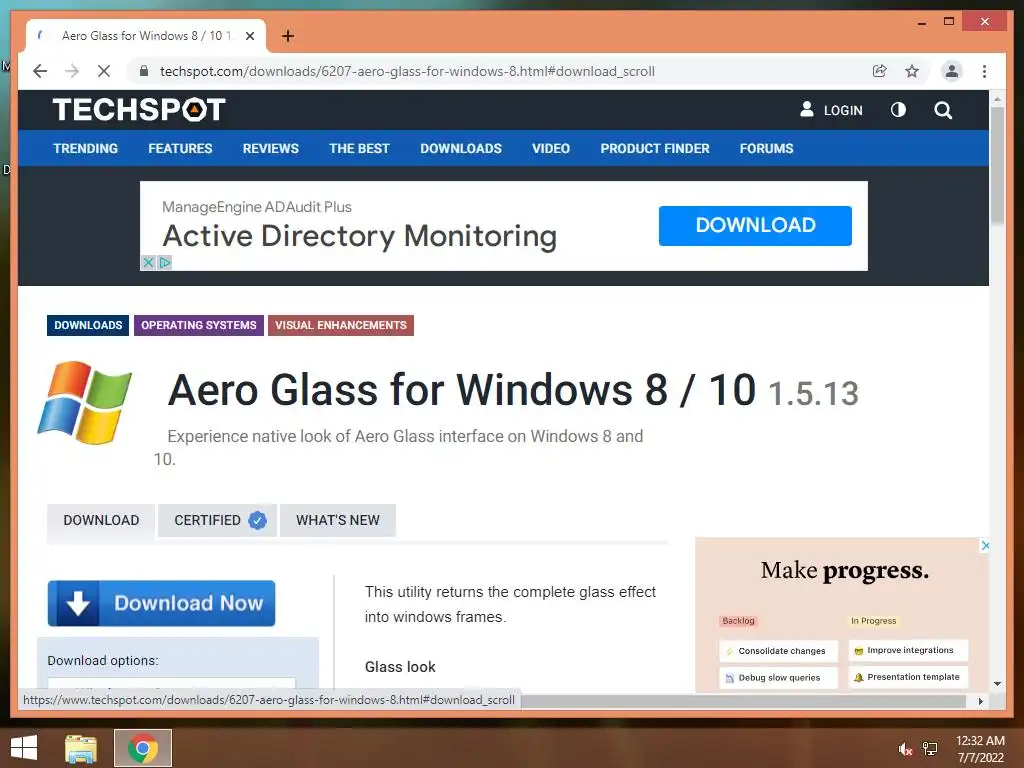
Task: Click the Chrome forward arrow
Action: pos(72,71)
